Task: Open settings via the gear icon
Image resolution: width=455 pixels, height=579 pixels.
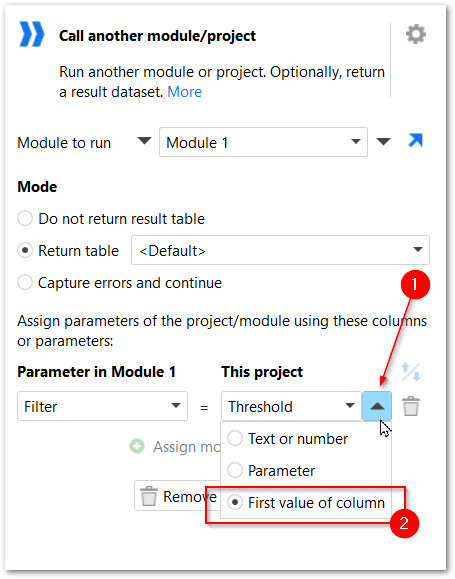Action: pos(416,34)
